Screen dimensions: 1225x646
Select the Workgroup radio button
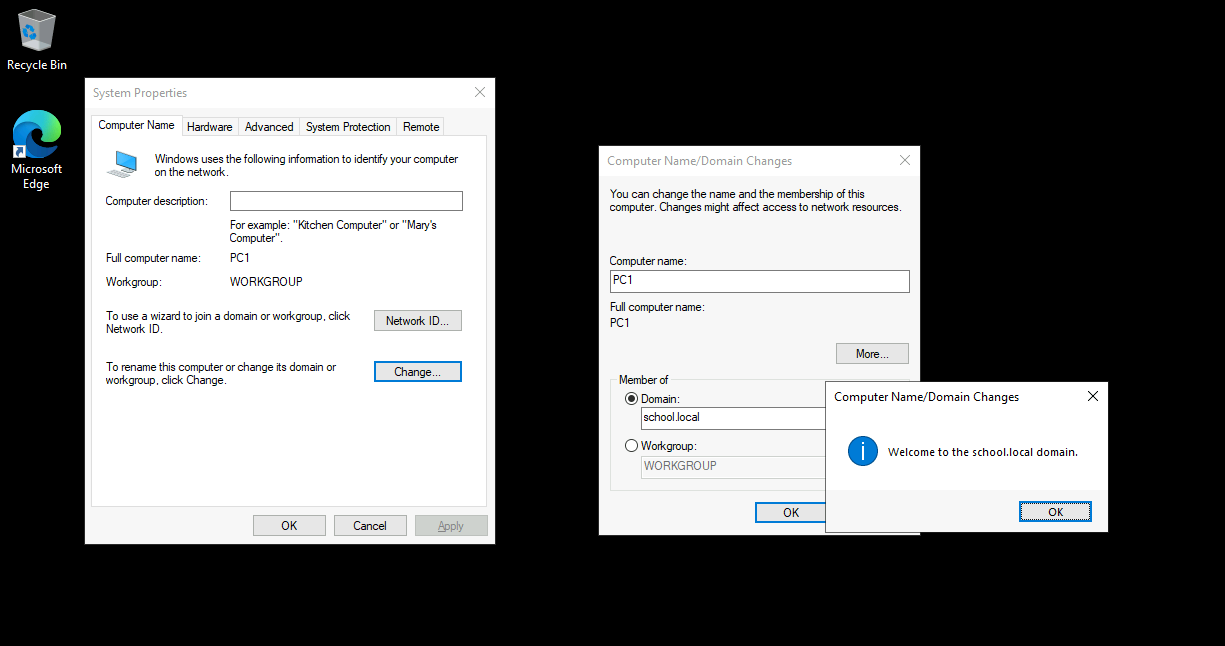pyautogui.click(x=631, y=446)
